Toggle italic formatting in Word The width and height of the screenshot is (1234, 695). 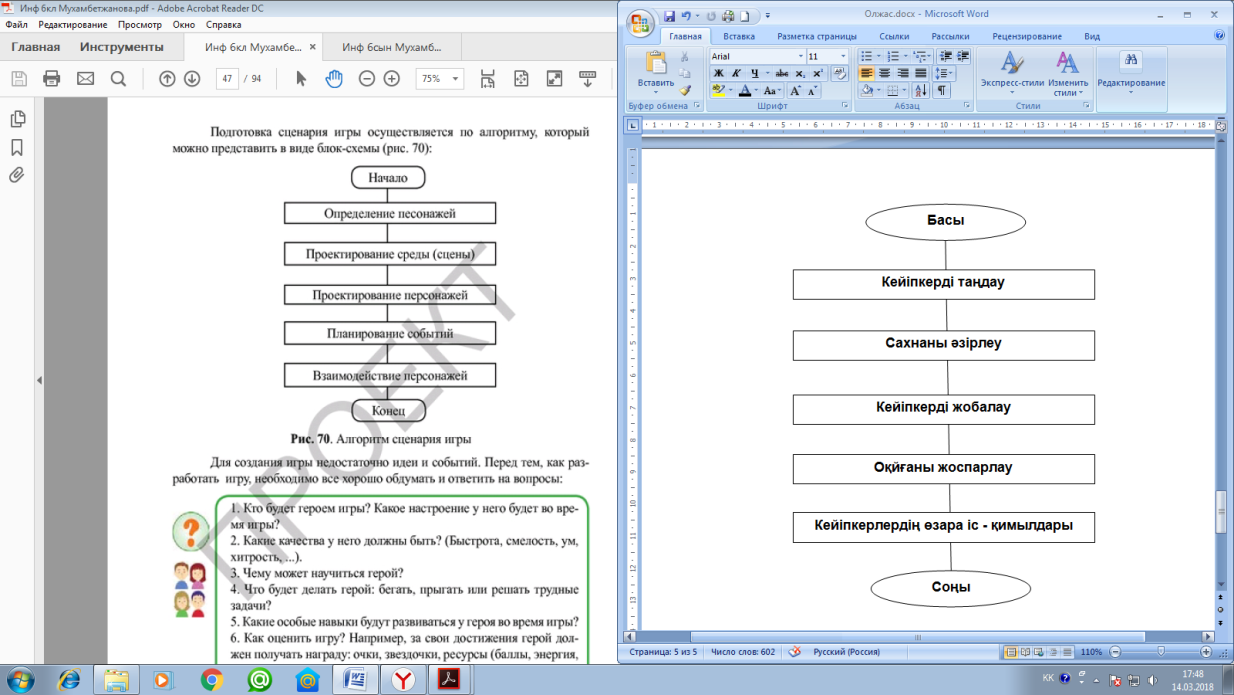point(735,73)
